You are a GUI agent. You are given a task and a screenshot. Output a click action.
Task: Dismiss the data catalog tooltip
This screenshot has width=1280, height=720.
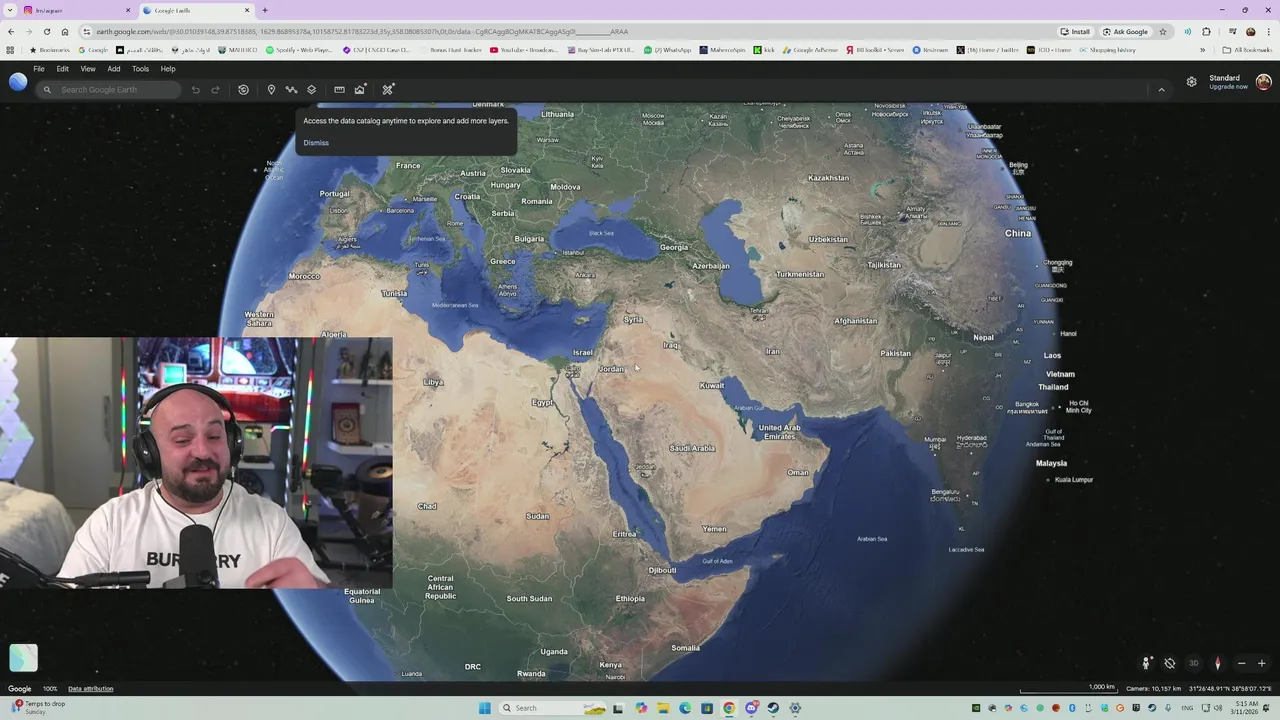[x=316, y=143]
